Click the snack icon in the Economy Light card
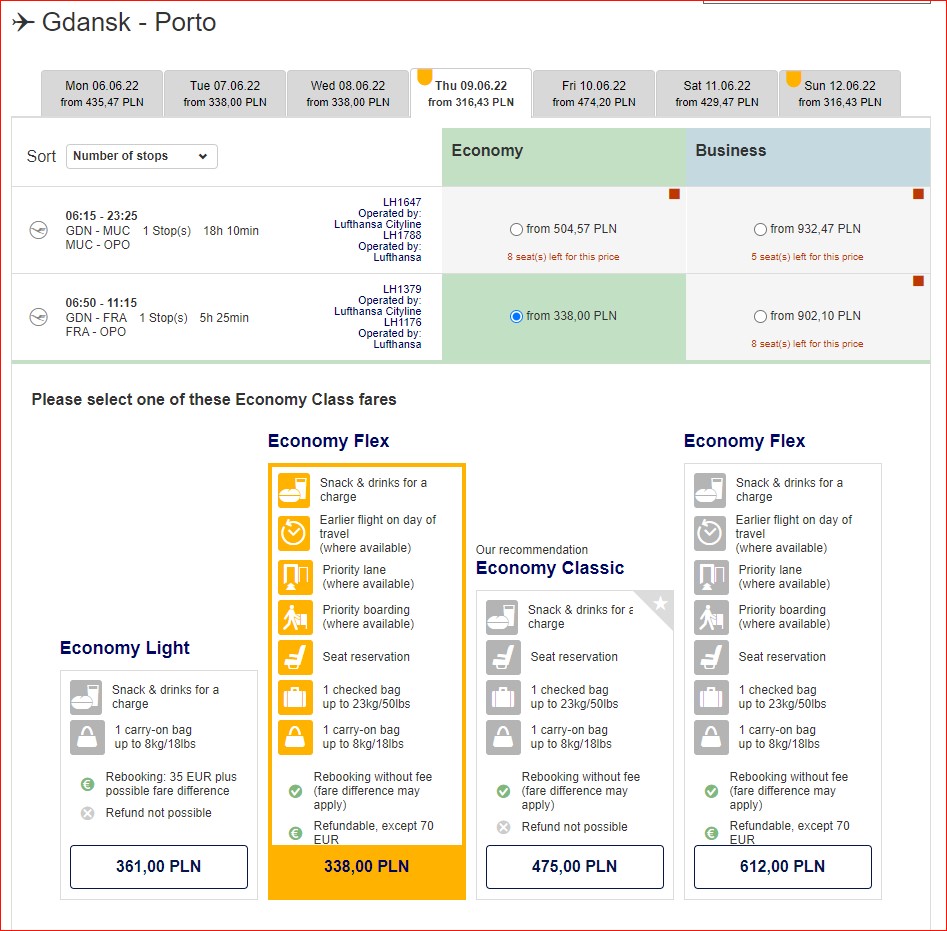Screen dimensions: 947x931 point(86,697)
